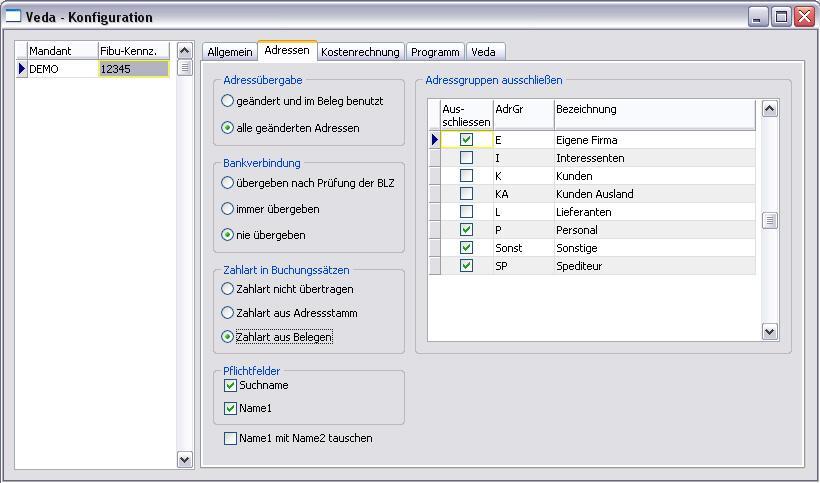The height and width of the screenshot is (483, 820).
Task: Select the Programm tab
Action: click(435, 52)
